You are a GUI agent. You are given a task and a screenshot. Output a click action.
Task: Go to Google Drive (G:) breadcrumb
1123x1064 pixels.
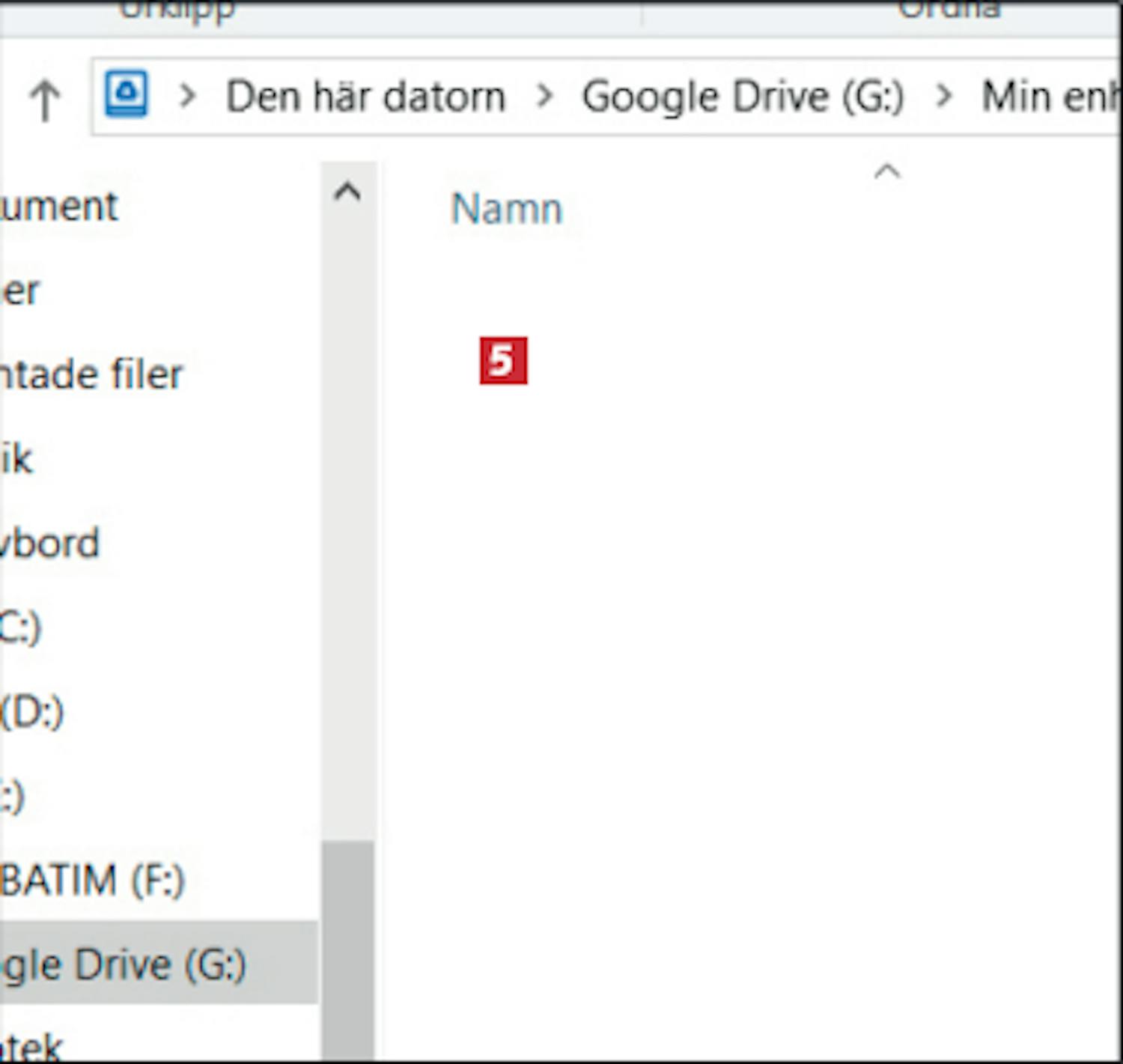click(743, 97)
